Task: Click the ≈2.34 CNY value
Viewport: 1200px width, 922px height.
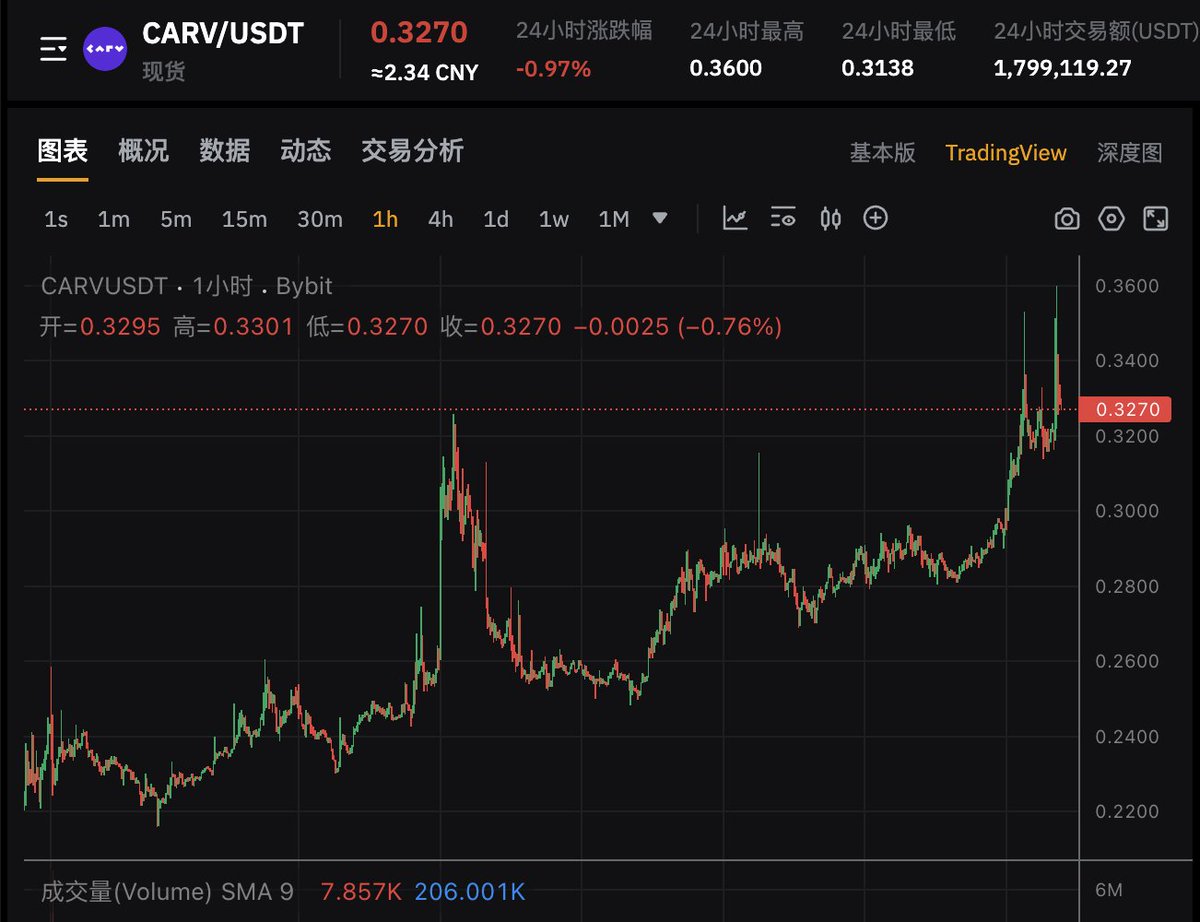Action: 424,72
